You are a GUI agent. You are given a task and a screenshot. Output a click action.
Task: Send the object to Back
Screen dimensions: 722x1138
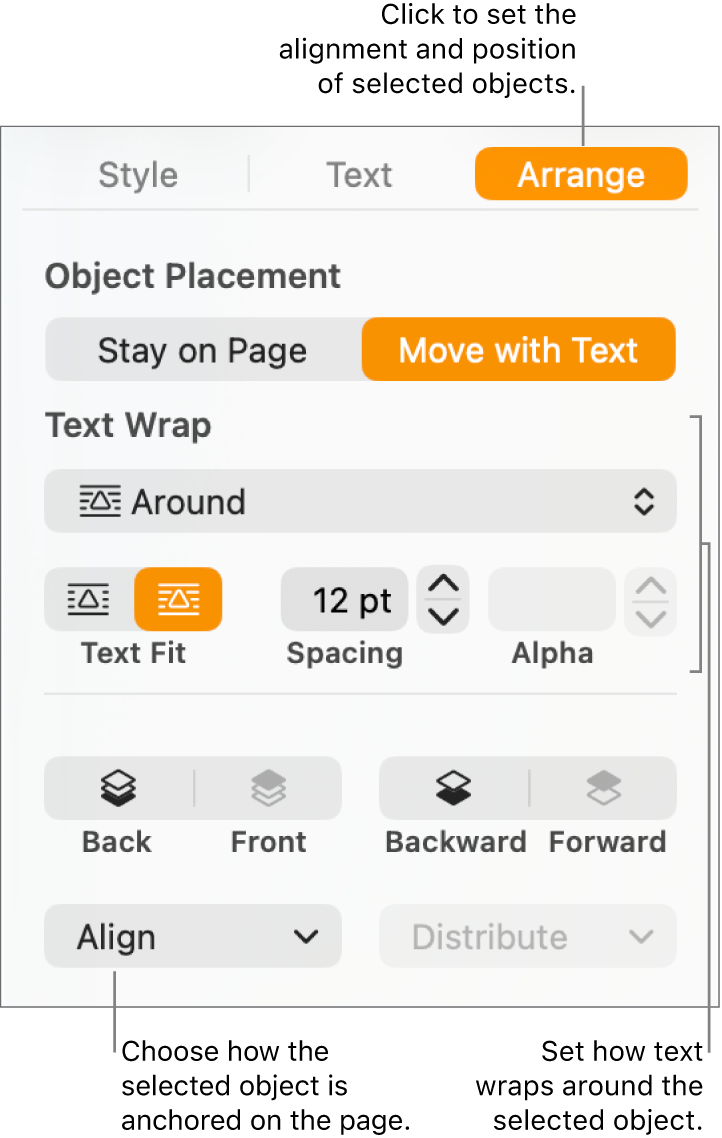(x=116, y=789)
